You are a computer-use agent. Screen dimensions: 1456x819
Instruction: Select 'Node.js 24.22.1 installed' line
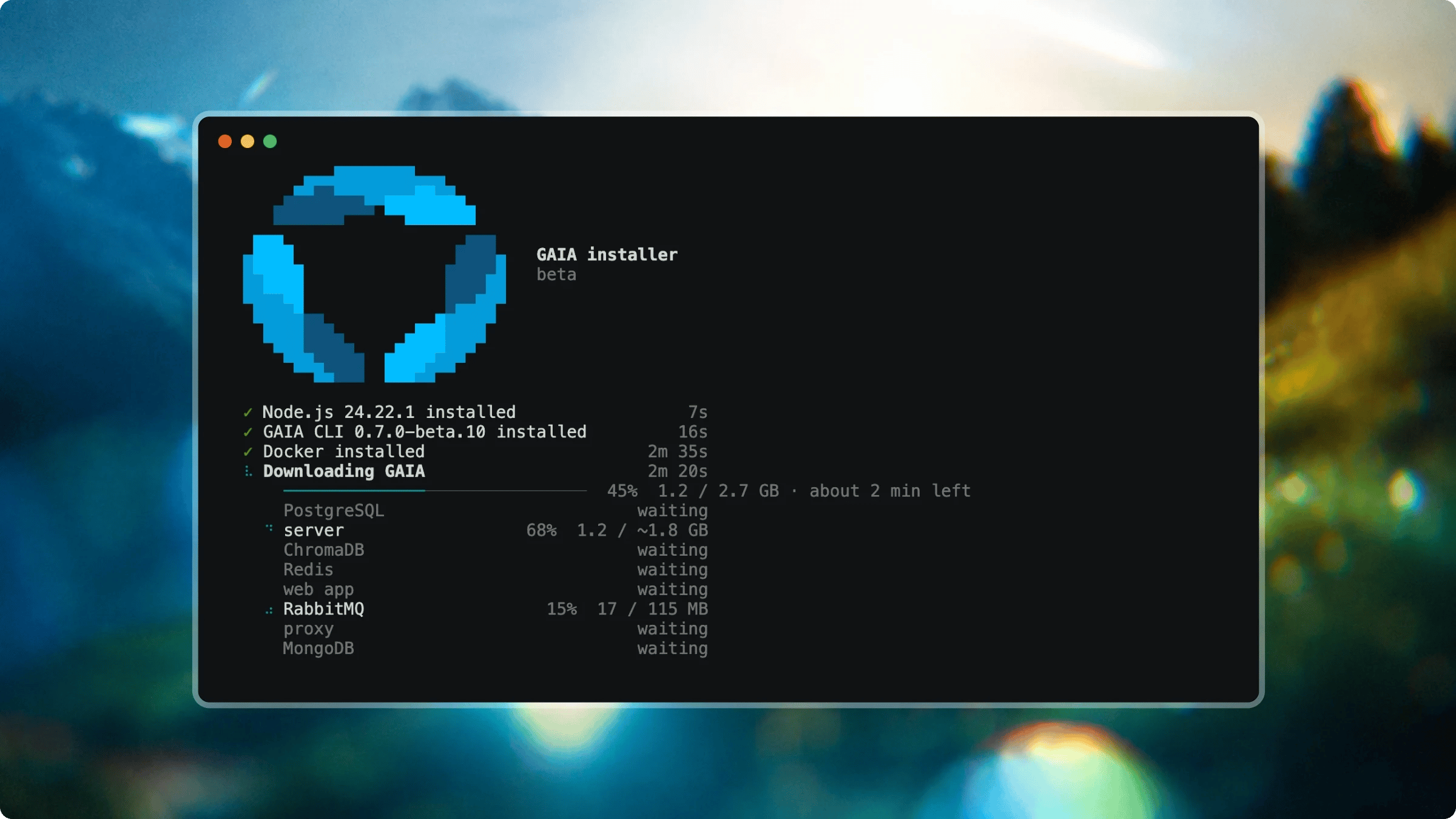tap(389, 413)
